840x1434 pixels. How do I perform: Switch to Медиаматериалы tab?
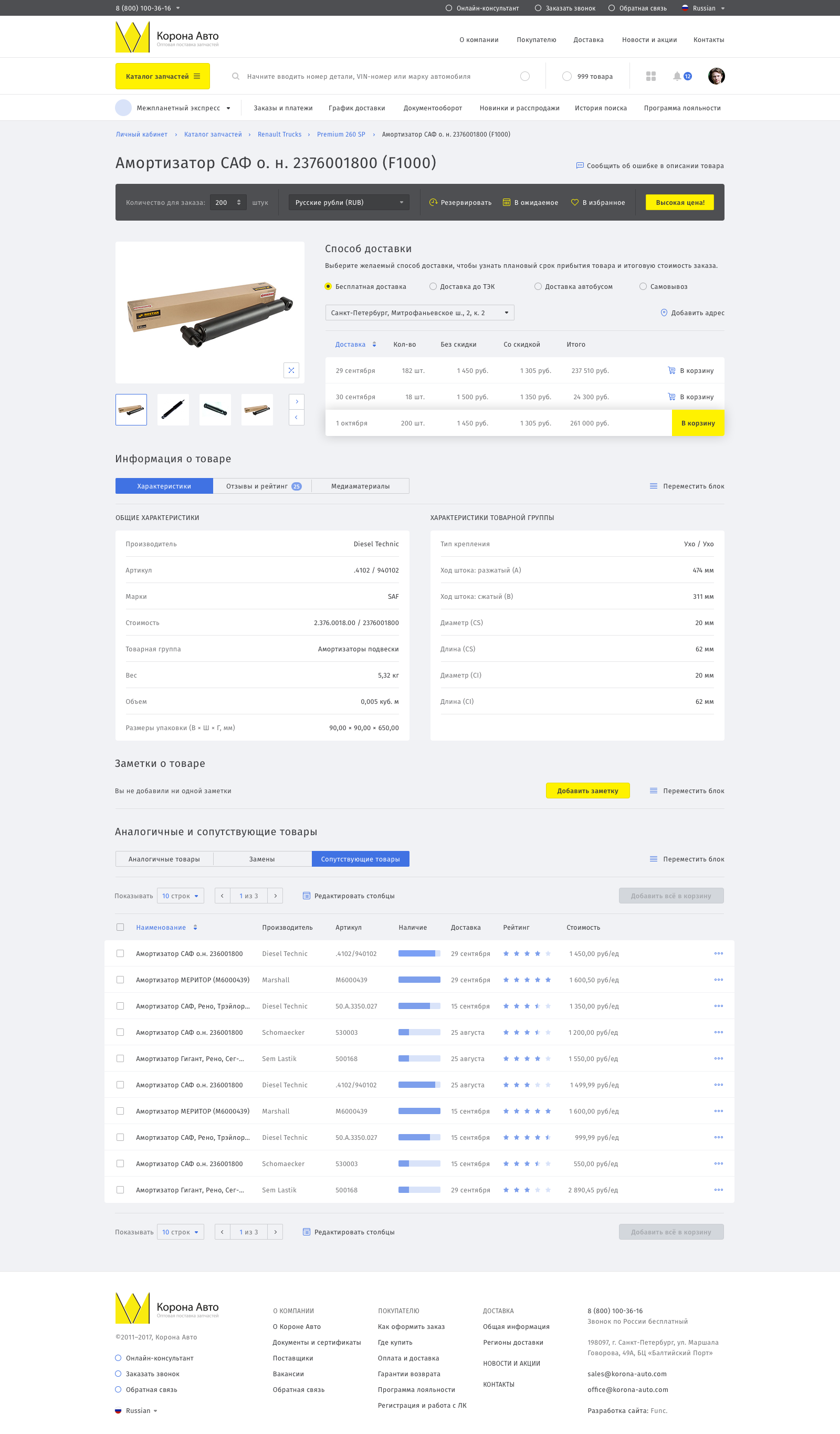(361, 486)
